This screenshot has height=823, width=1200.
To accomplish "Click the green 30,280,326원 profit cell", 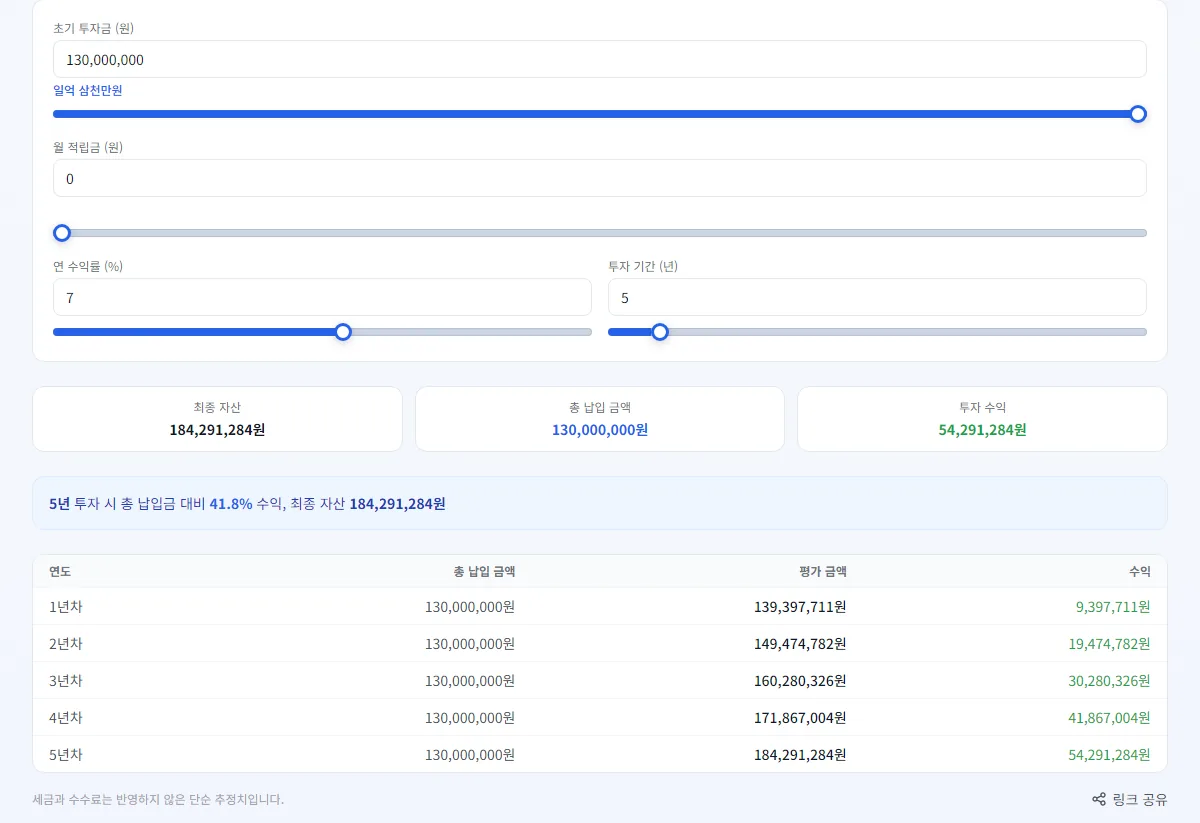I will [1109, 681].
